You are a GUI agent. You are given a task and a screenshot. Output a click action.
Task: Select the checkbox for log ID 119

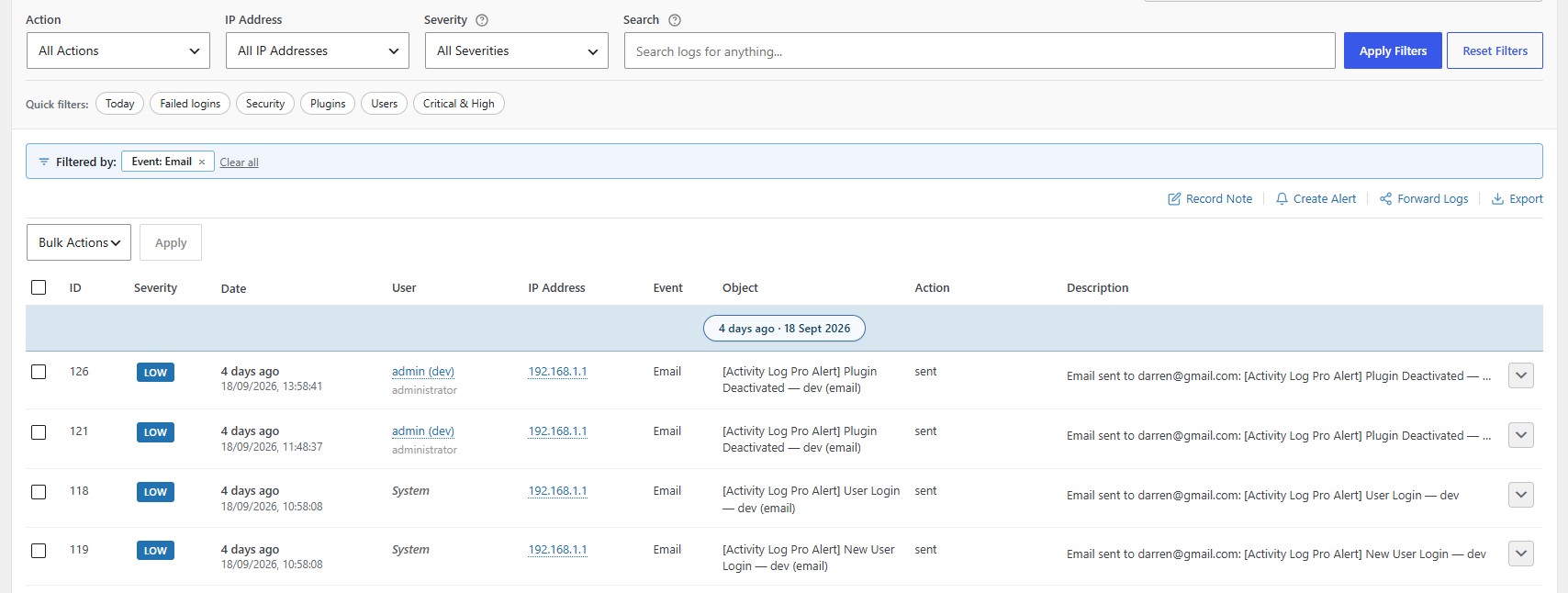(x=39, y=550)
